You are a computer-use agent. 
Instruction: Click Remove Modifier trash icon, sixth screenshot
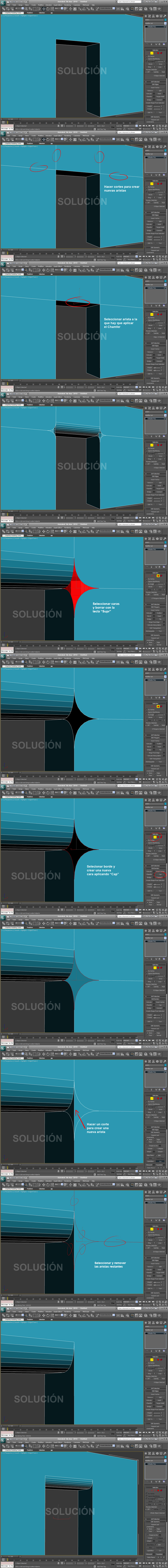[160, 697]
